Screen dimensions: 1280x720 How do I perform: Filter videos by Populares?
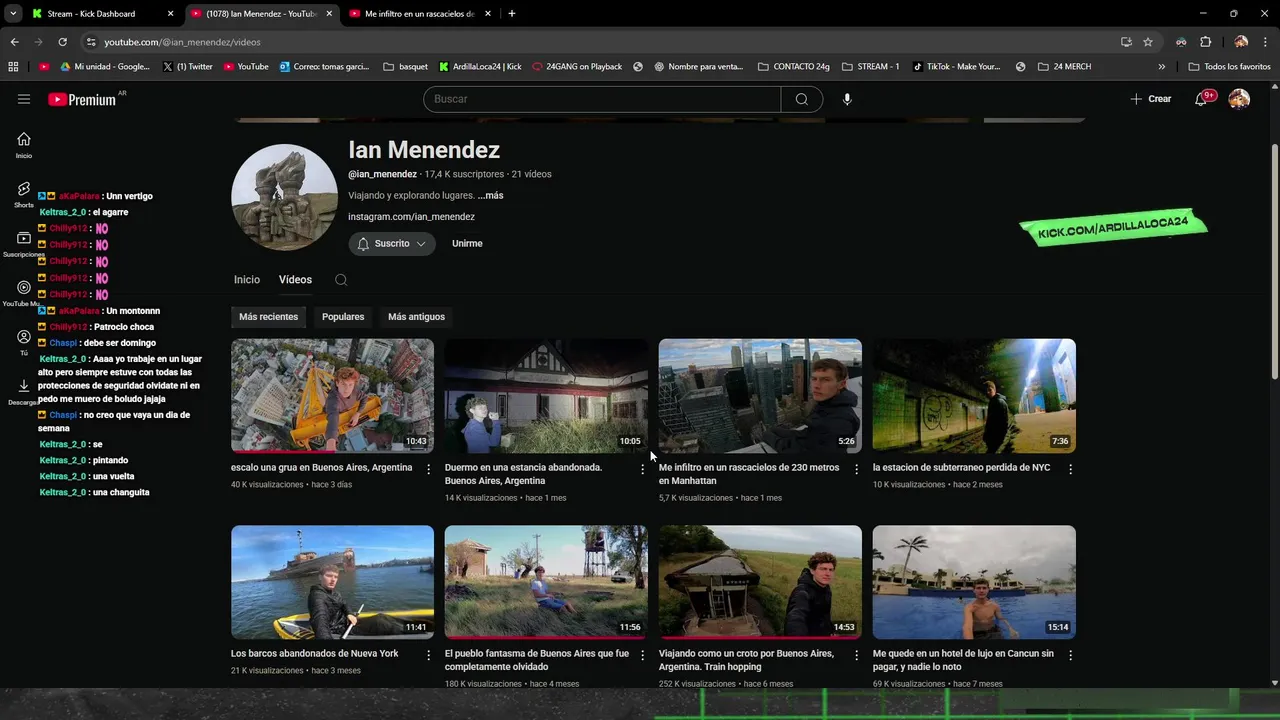click(x=343, y=317)
